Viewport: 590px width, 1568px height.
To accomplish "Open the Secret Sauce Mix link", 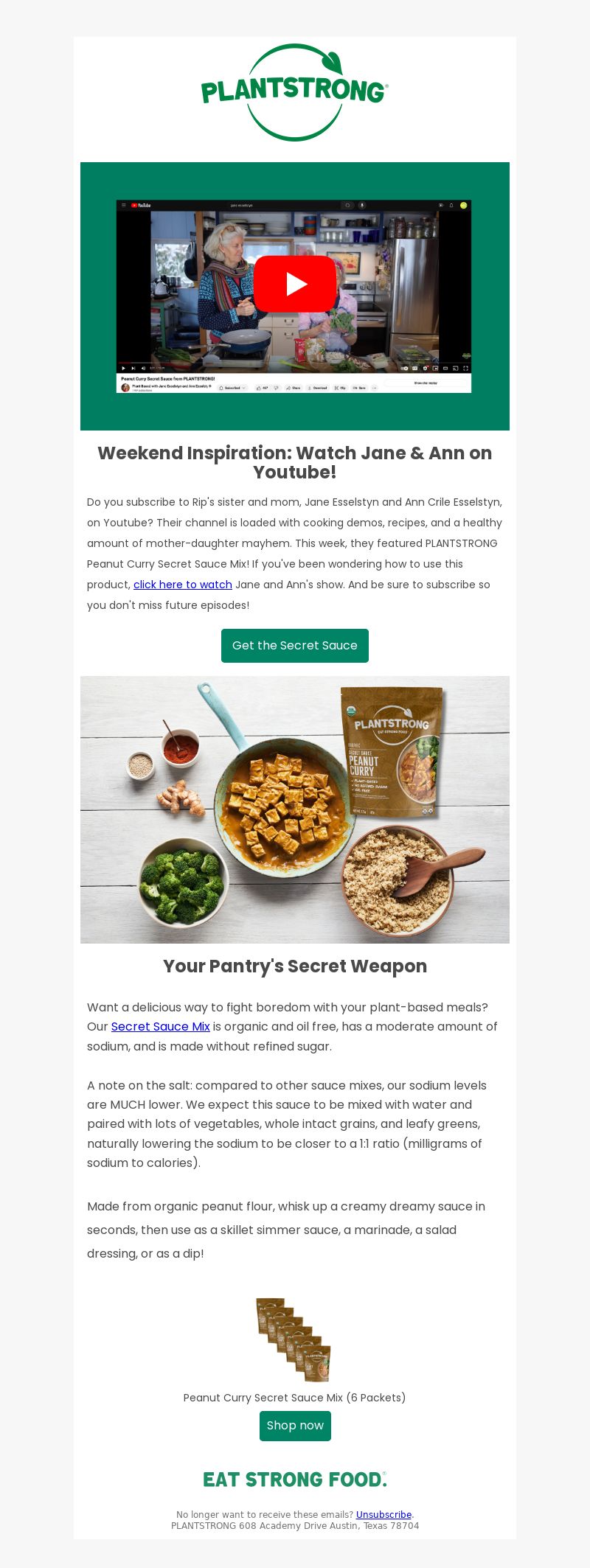I will point(161,1026).
